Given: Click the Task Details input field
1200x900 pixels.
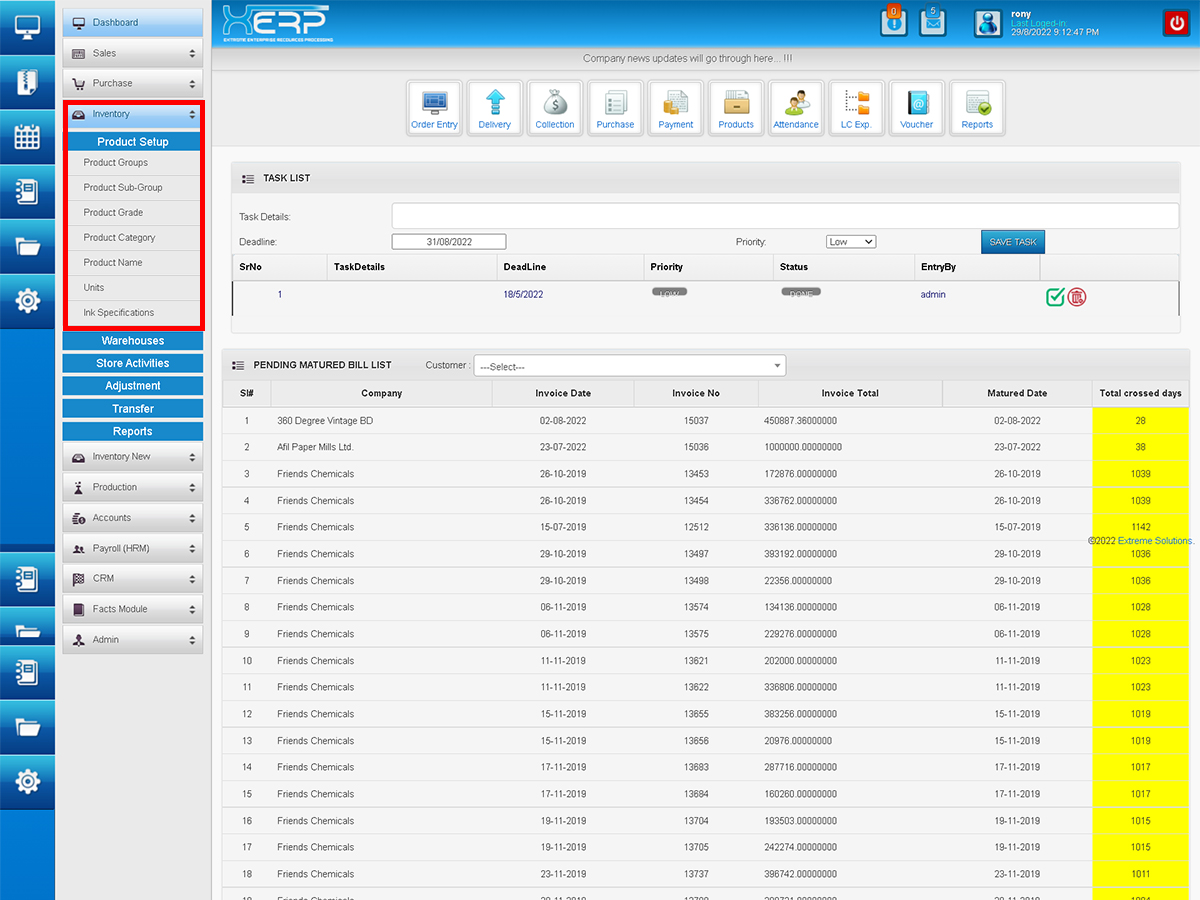Looking at the screenshot, I should coord(785,216).
